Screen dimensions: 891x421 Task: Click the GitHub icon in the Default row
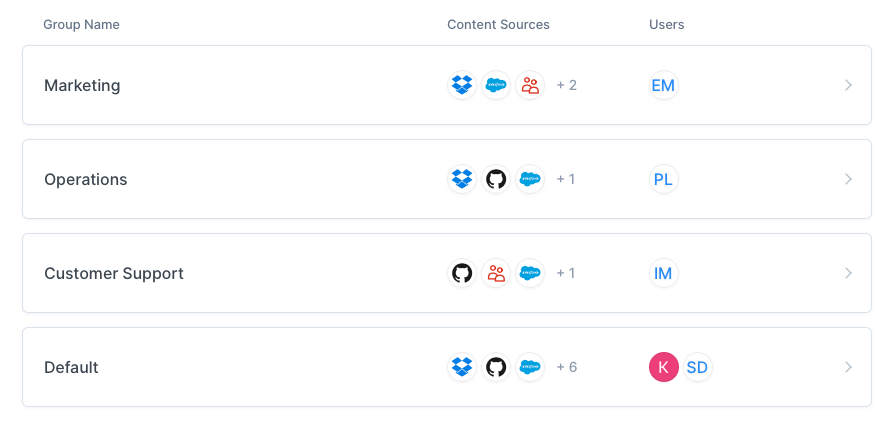tap(496, 367)
